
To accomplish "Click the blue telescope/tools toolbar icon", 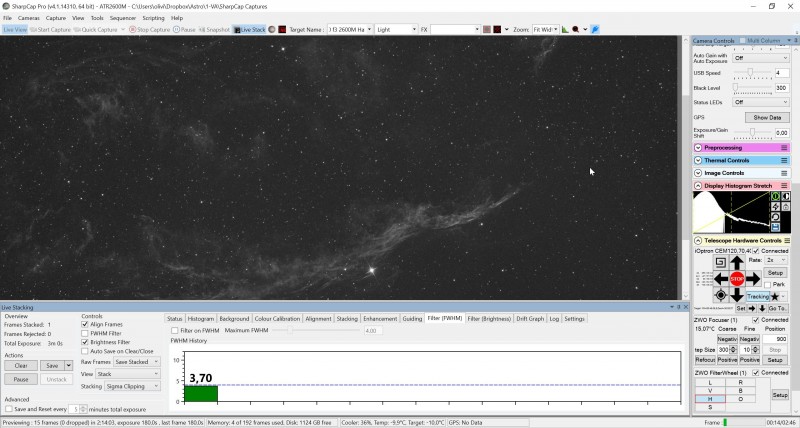I will tap(595, 30).
